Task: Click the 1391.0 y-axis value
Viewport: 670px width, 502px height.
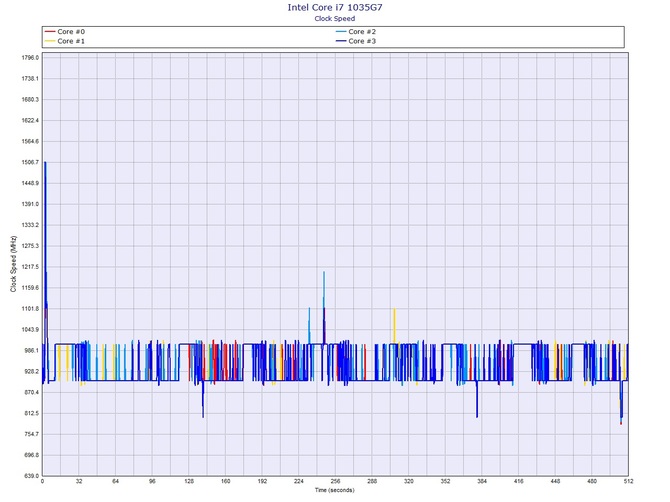Action: [30, 204]
